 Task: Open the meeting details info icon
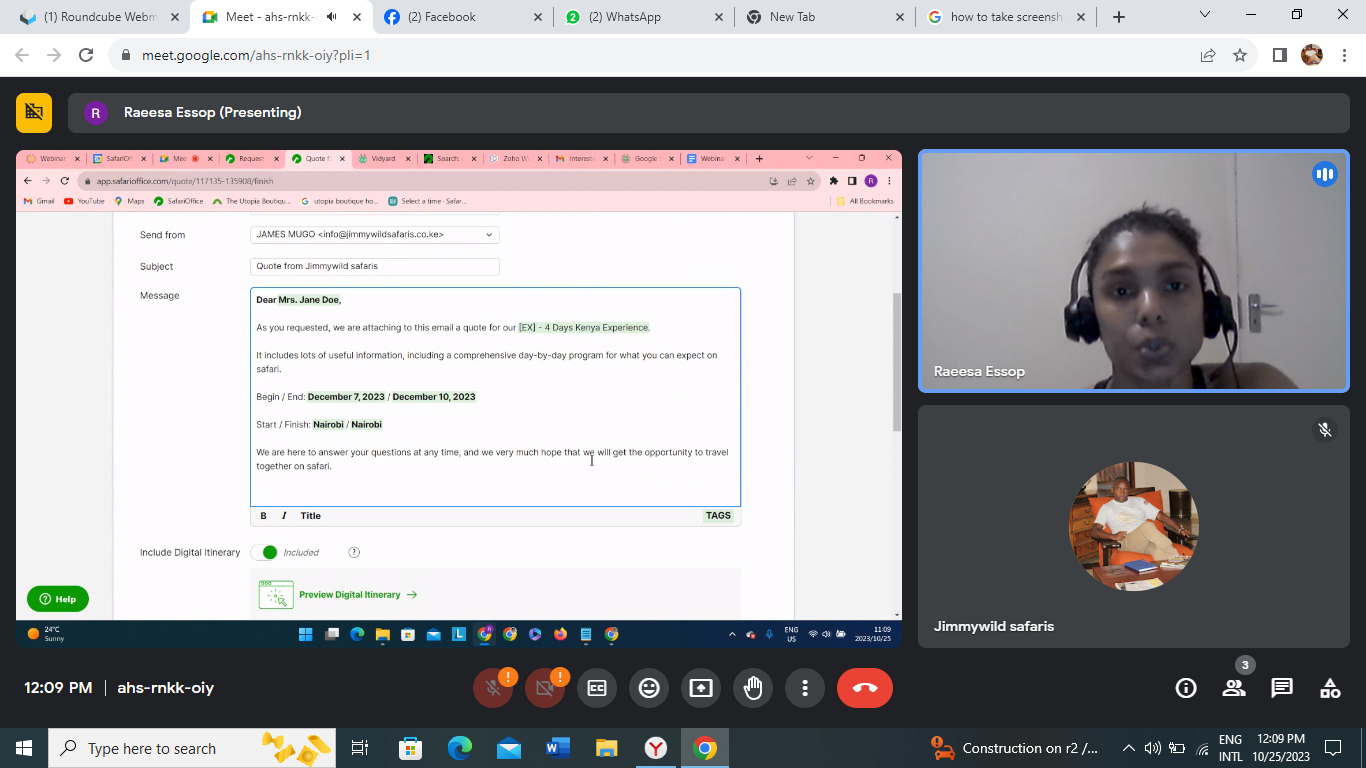click(1186, 688)
